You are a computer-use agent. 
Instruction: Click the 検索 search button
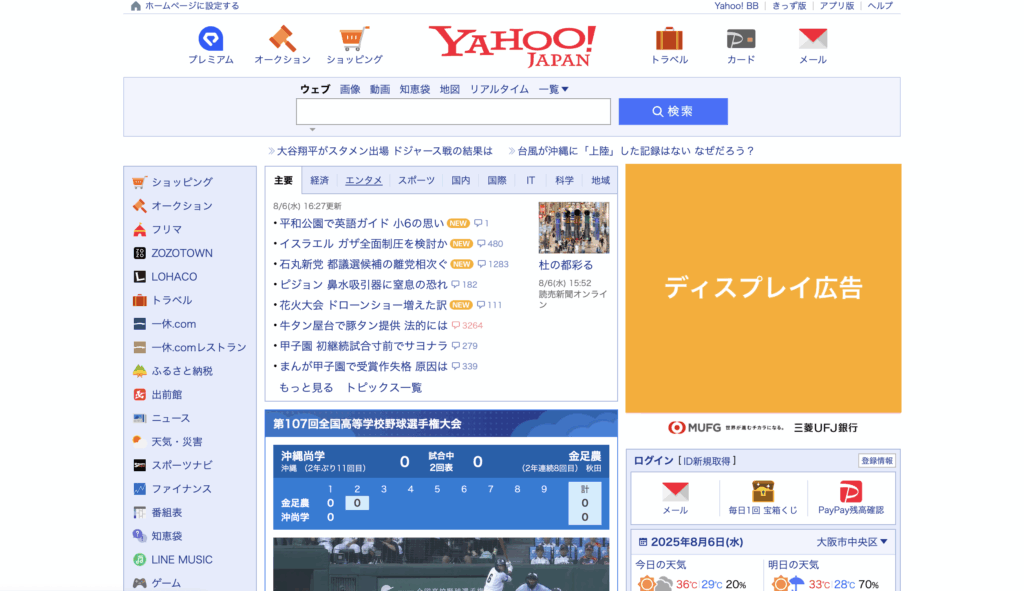(673, 112)
